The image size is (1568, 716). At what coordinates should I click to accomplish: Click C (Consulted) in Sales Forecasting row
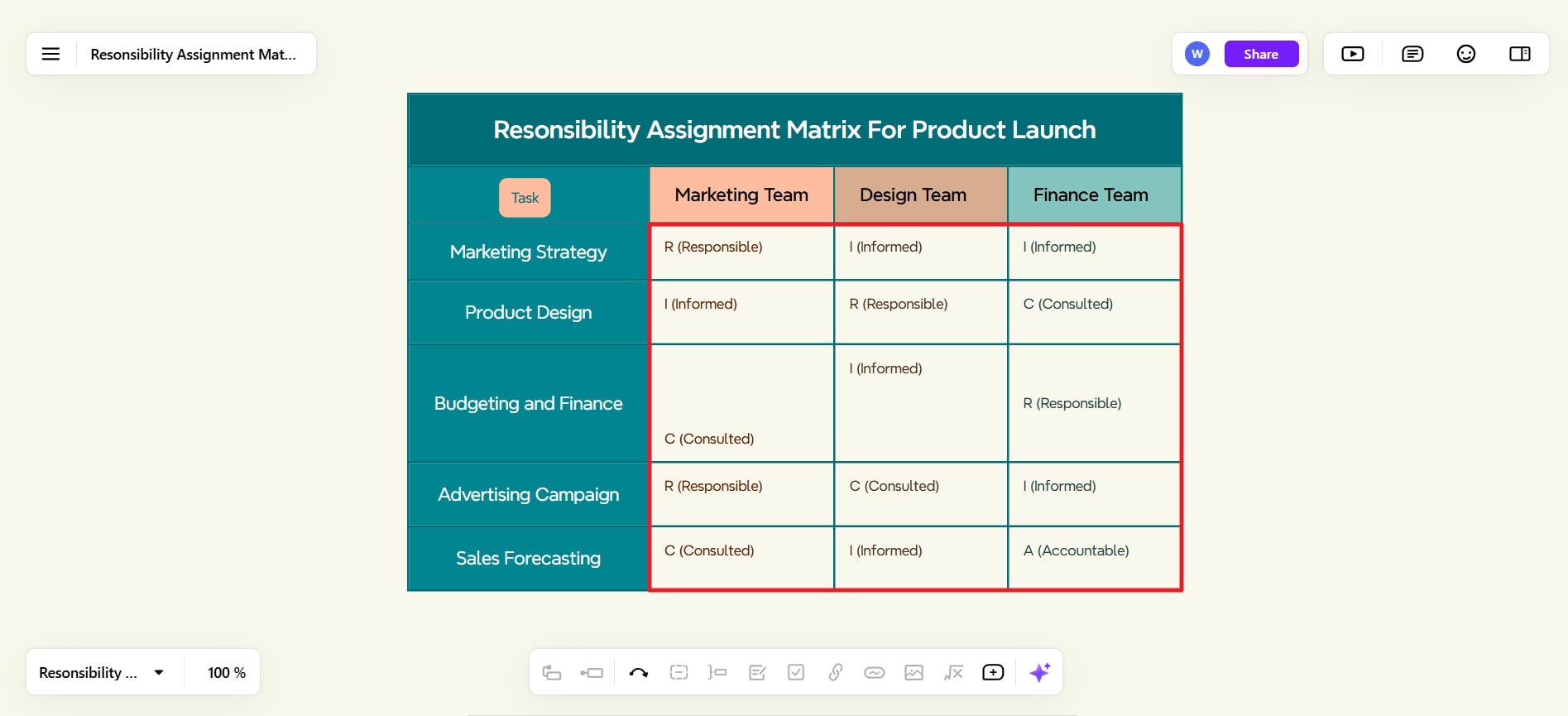(x=709, y=550)
